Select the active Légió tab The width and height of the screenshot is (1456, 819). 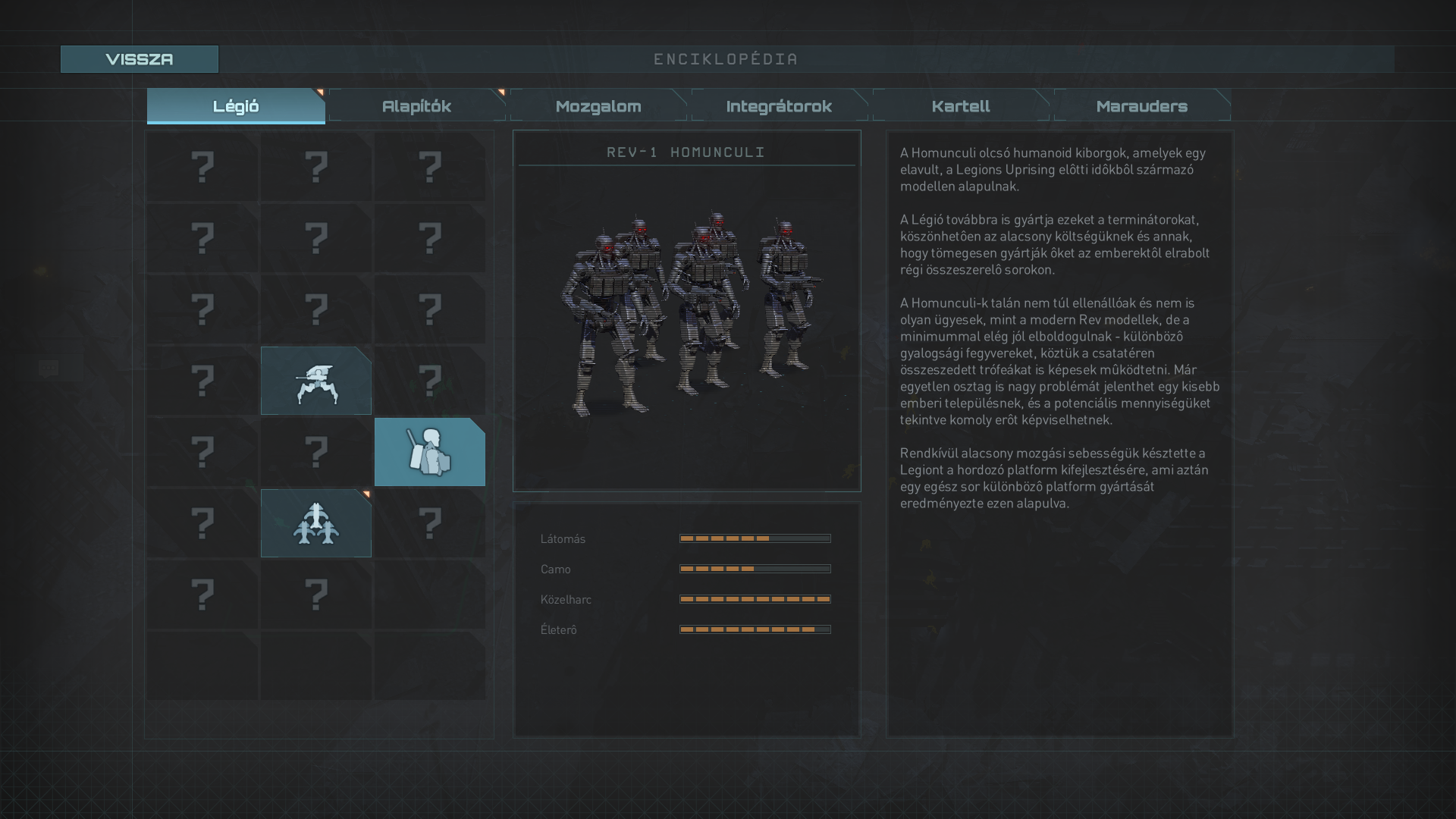click(236, 106)
